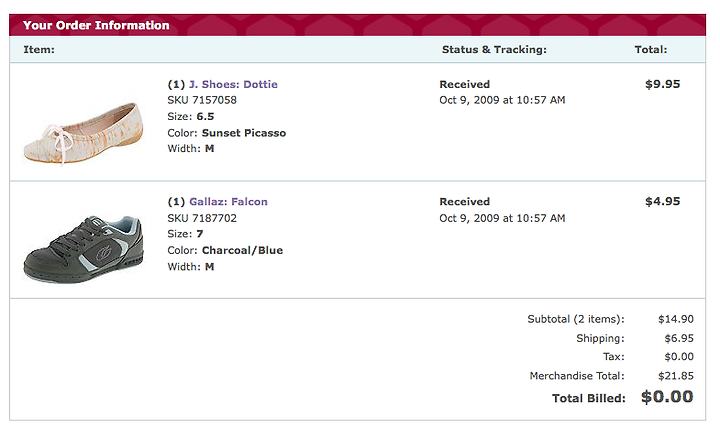This screenshot has height=428, width=720.
Task: Click the $9.95 price for Dottie
Action: click(x=663, y=84)
